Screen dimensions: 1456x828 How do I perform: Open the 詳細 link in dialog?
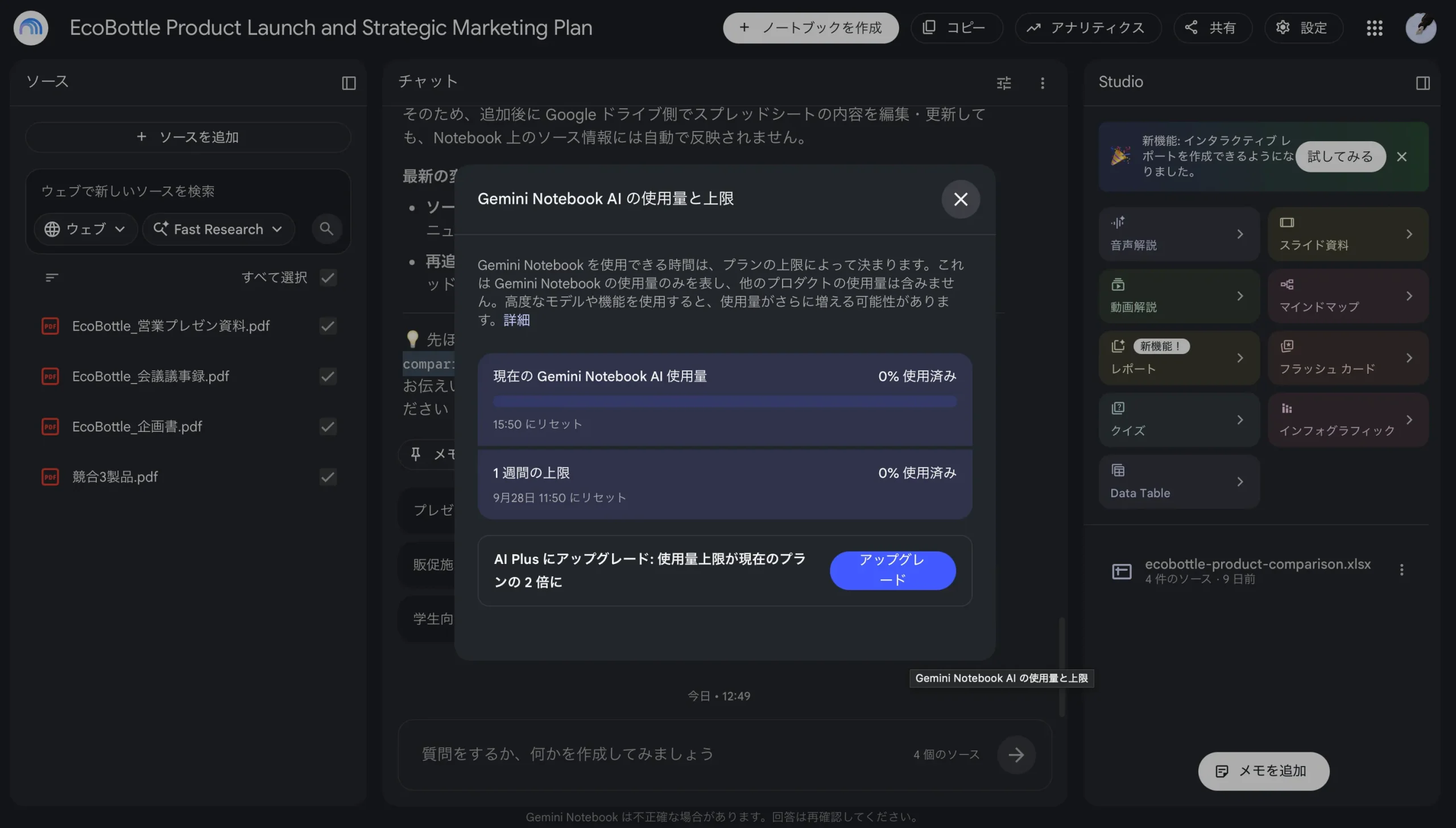pos(516,320)
